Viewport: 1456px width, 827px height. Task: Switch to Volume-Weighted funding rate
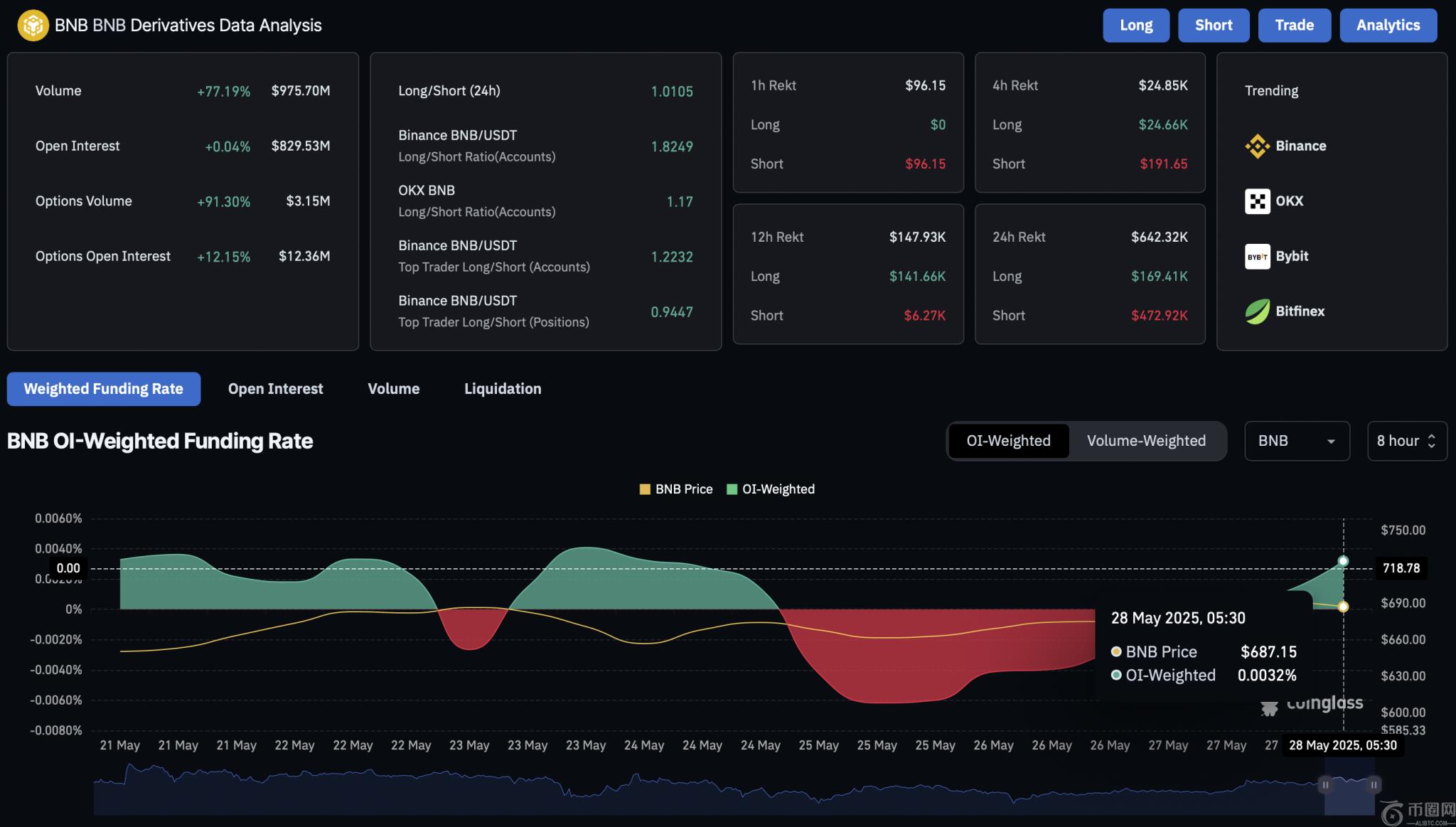pyautogui.click(x=1146, y=441)
